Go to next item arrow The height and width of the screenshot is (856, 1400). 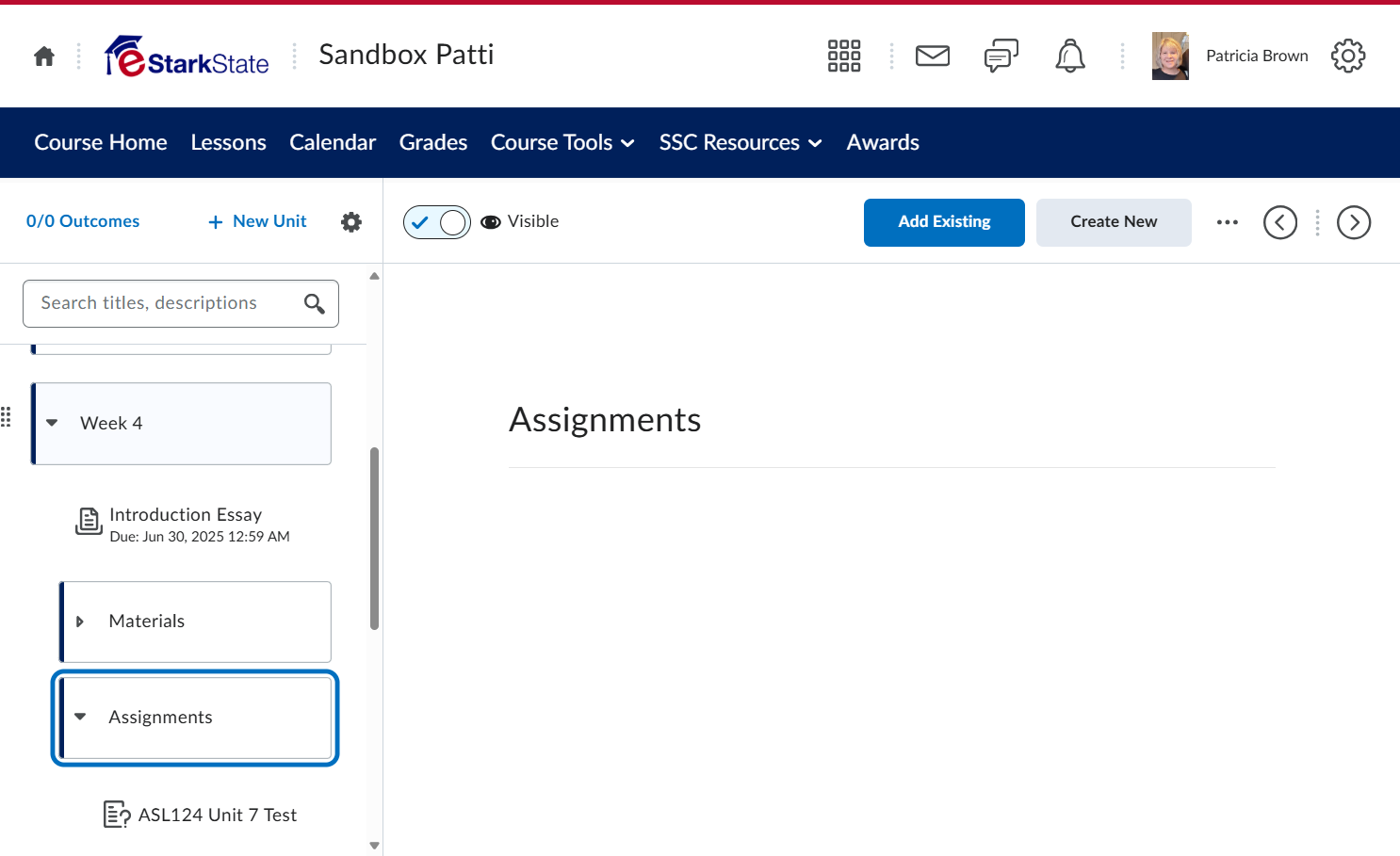pos(1354,222)
